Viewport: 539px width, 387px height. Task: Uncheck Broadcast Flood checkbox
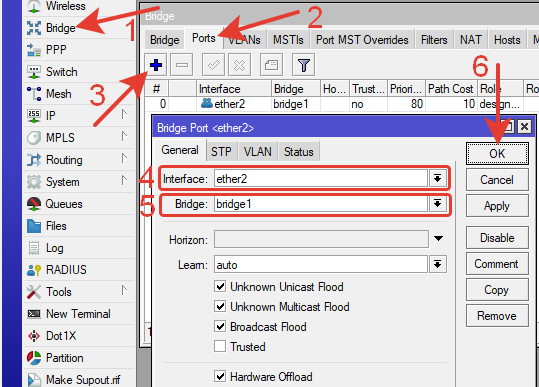click(x=220, y=326)
